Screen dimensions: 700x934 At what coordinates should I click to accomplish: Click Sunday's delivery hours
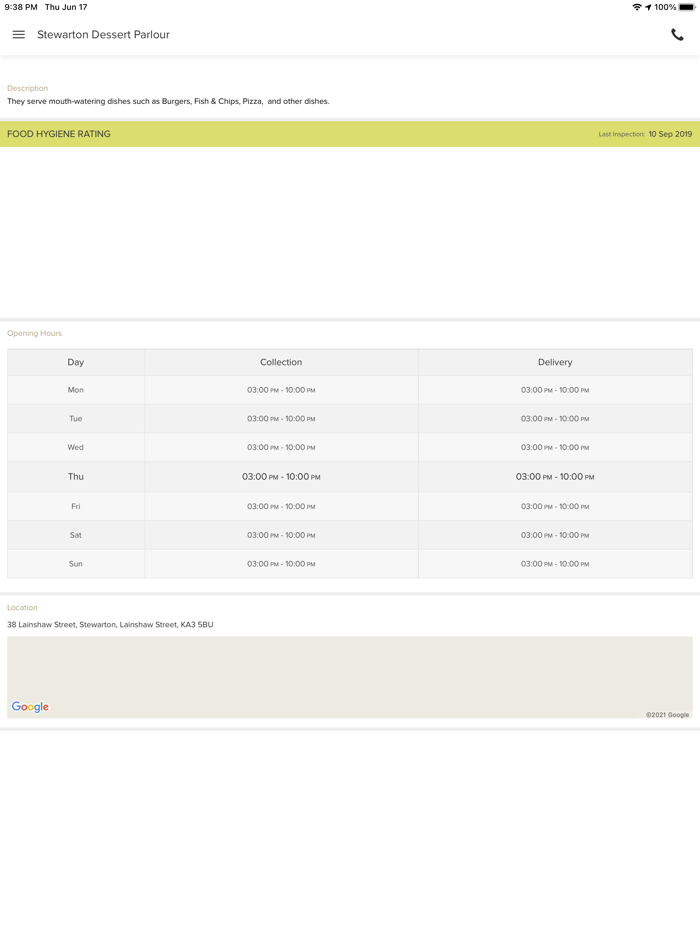tap(555, 563)
